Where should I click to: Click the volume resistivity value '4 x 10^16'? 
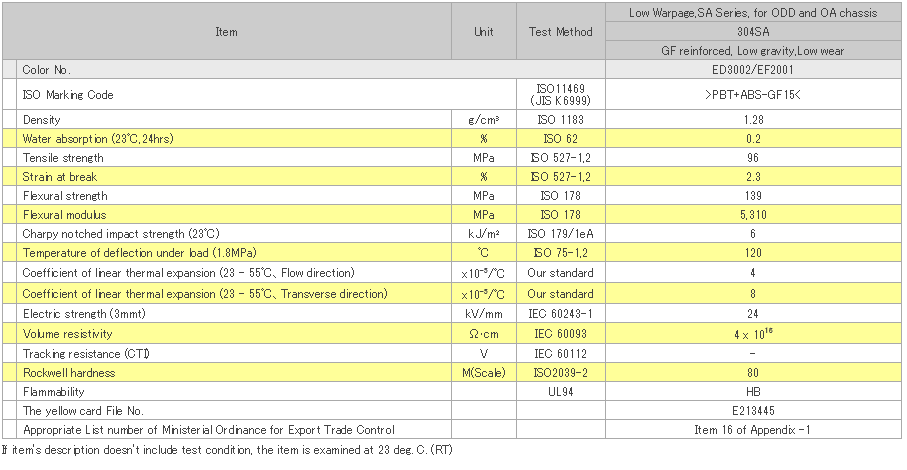click(753, 334)
